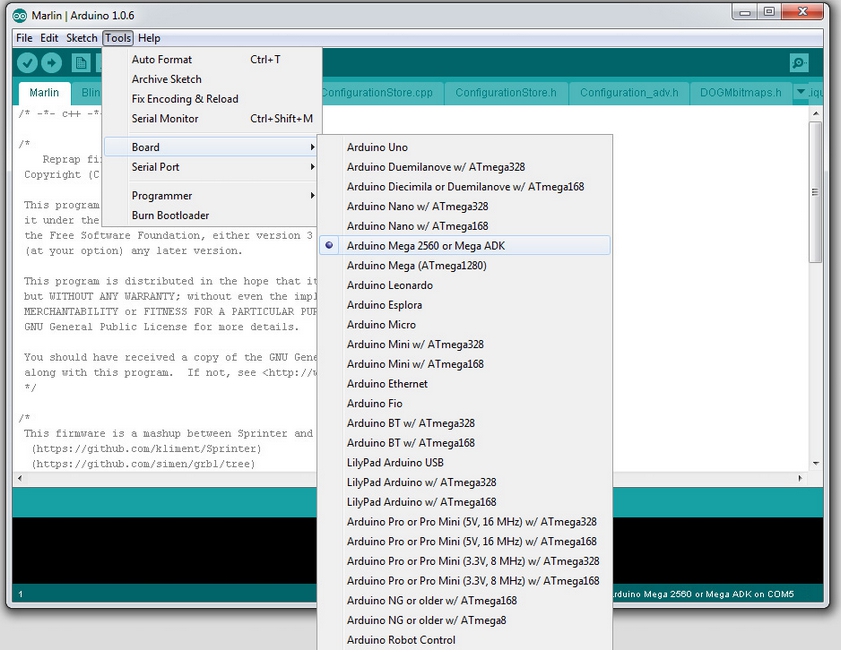The height and width of the screenshot is (652, 841).
Task: Select Arduino BT w/ ATmega168
Action: (x=464, y=443)
